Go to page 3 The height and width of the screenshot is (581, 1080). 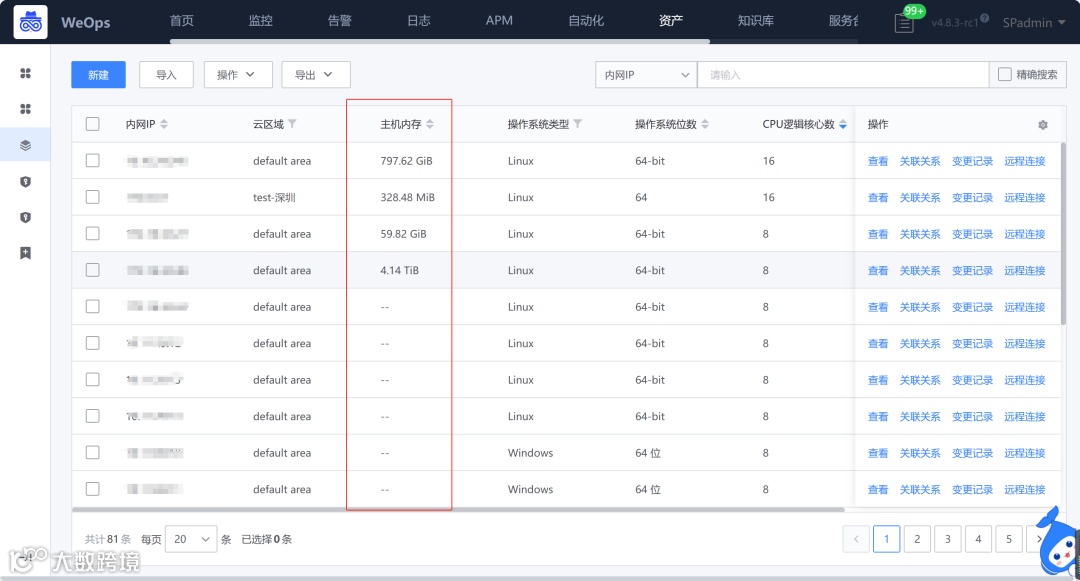coord(947,539)
